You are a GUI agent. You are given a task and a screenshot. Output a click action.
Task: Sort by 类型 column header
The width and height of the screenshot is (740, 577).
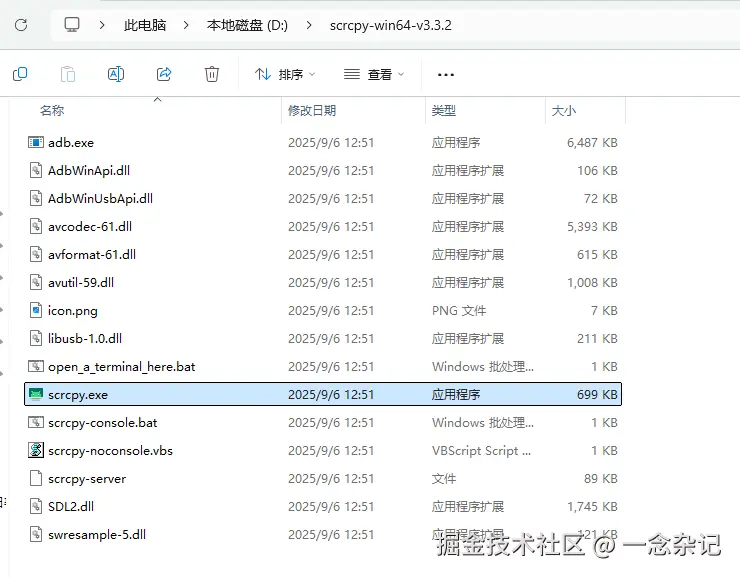pyautogui.click(x=444, y=110)
